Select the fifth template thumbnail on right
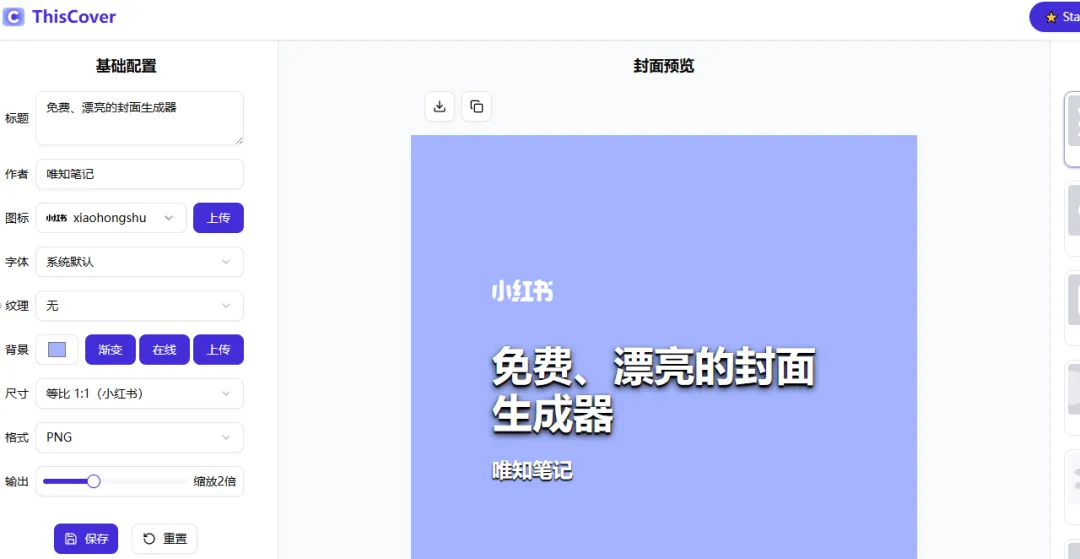The height and width of the screenshot is (559, 1080). [x=1072, y=487]
